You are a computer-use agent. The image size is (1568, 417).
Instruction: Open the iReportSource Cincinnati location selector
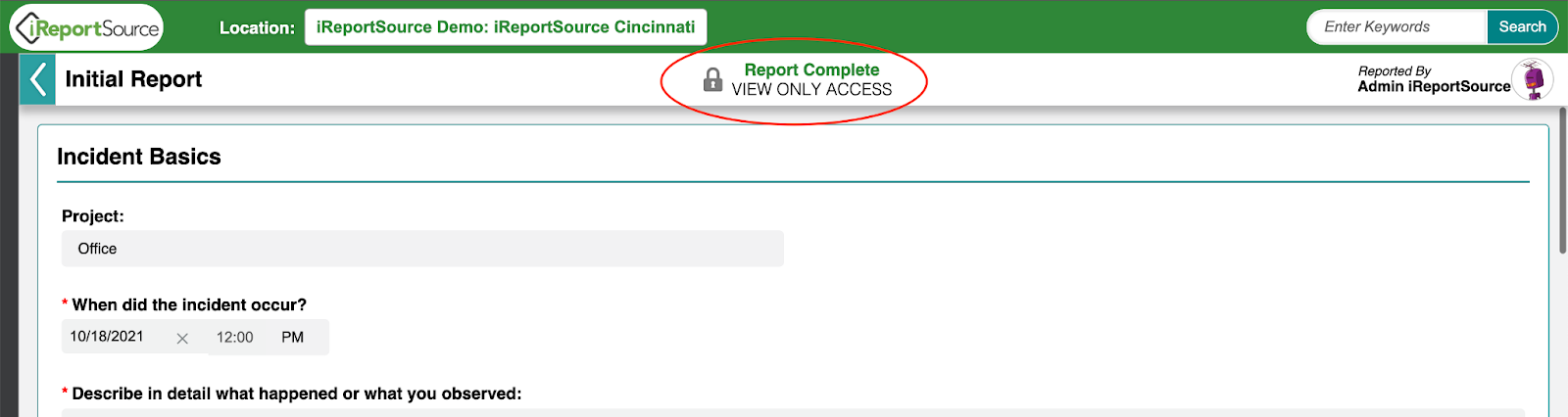click(x=506, y=27)
